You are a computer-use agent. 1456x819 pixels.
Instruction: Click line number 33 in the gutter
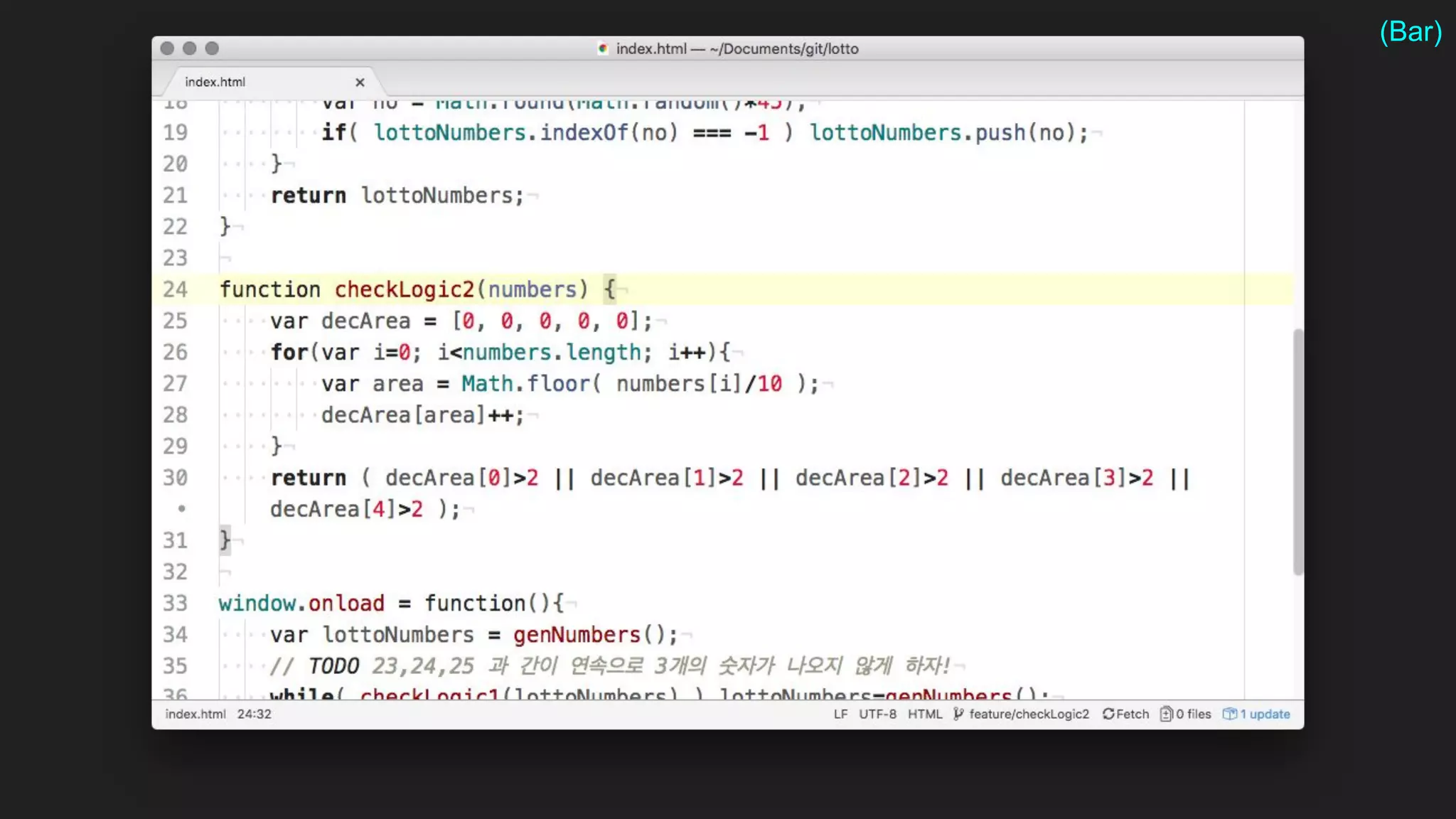click(x=175, y=604)
